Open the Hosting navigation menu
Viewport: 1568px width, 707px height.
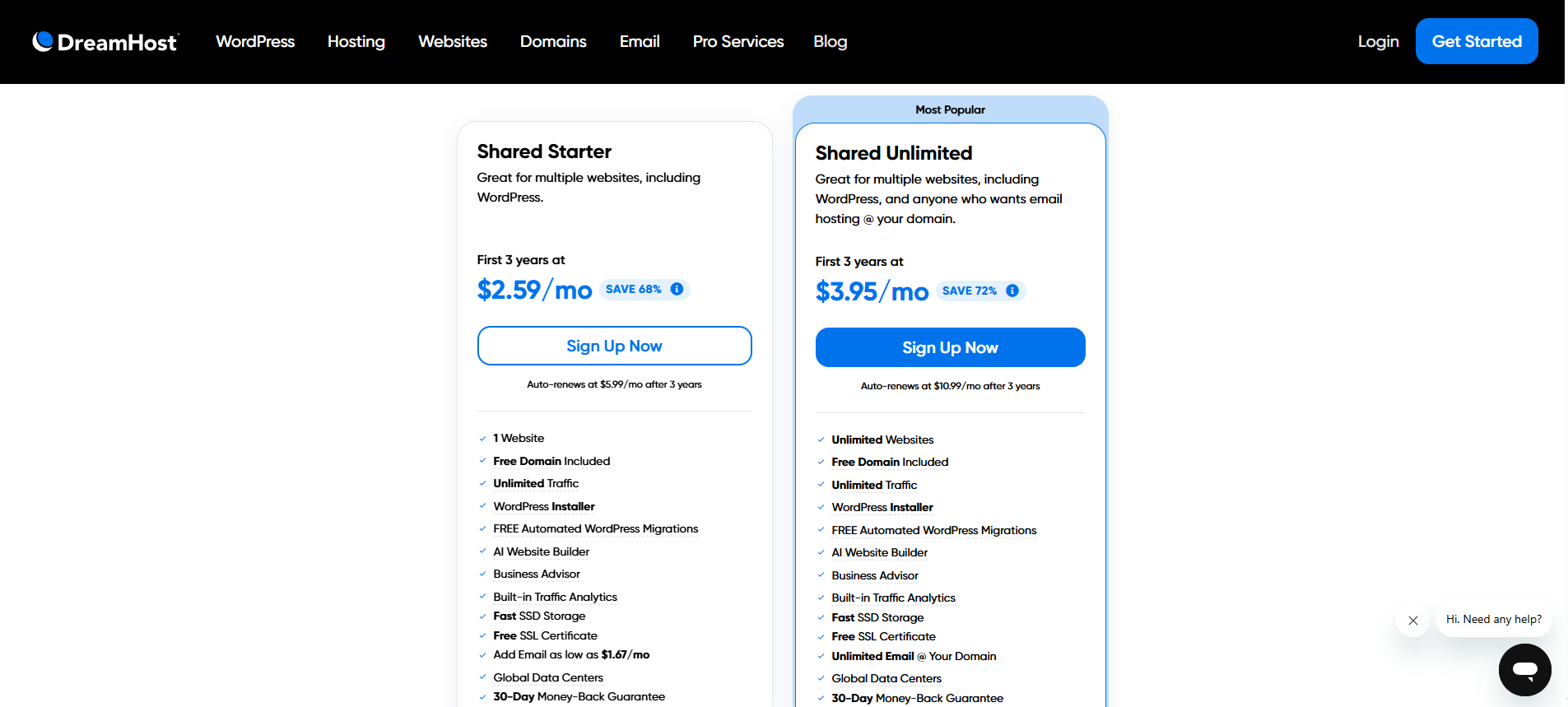(x=356, y=42)
